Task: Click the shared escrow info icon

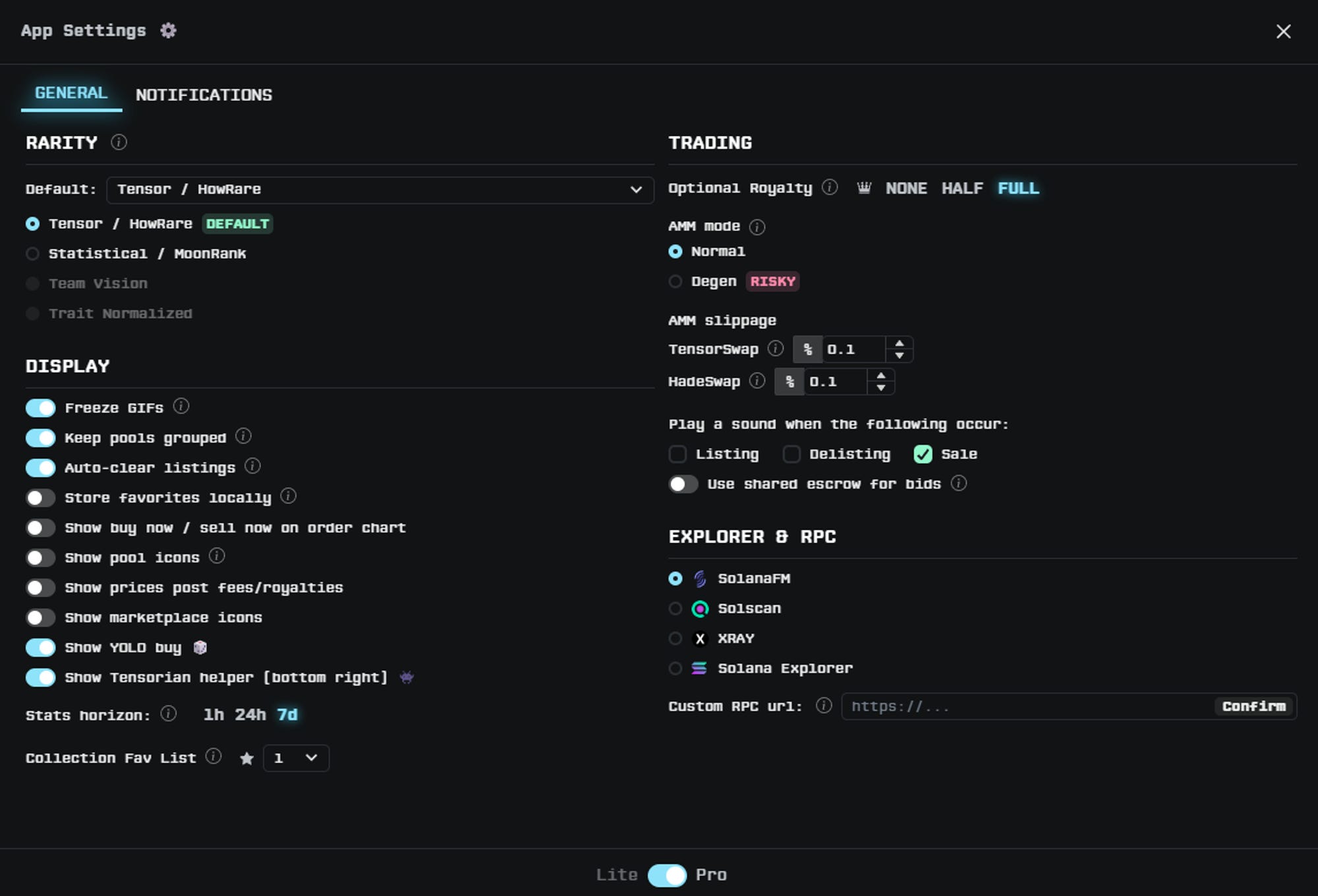Action: (959, 484)
